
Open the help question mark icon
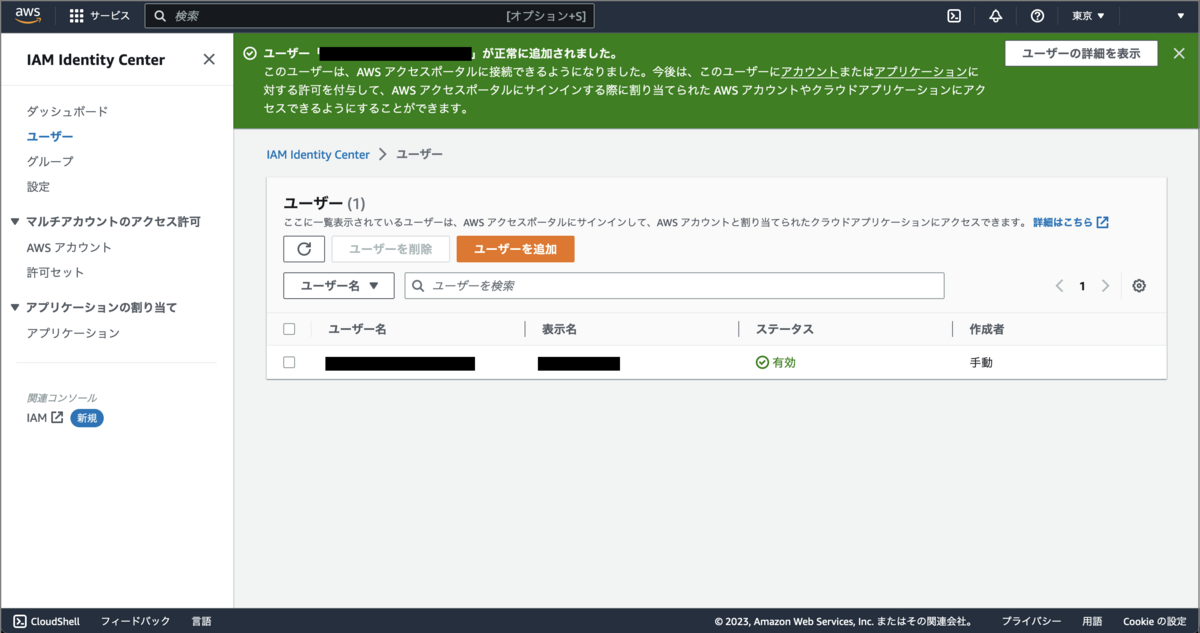coord(1037,16)
